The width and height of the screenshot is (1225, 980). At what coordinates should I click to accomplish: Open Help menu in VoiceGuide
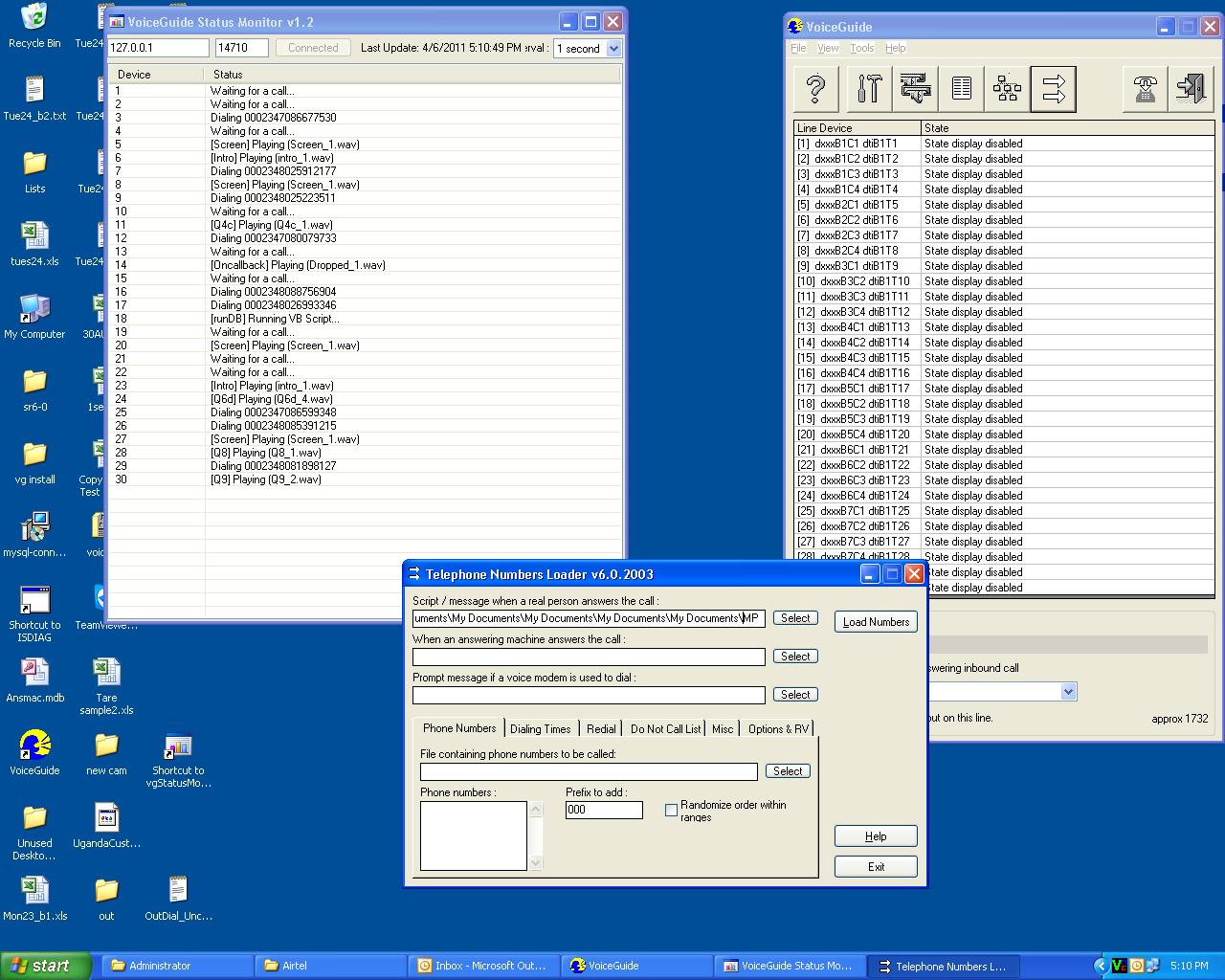(x=895, y=48)
